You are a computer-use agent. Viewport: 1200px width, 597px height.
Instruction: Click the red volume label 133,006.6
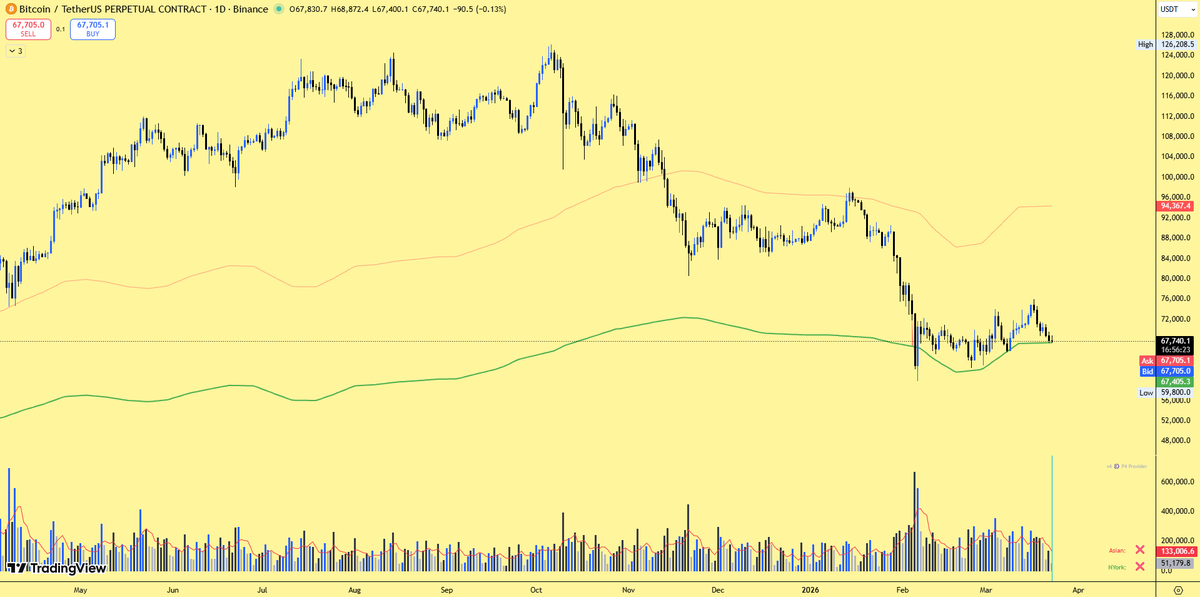[1177, 552]
